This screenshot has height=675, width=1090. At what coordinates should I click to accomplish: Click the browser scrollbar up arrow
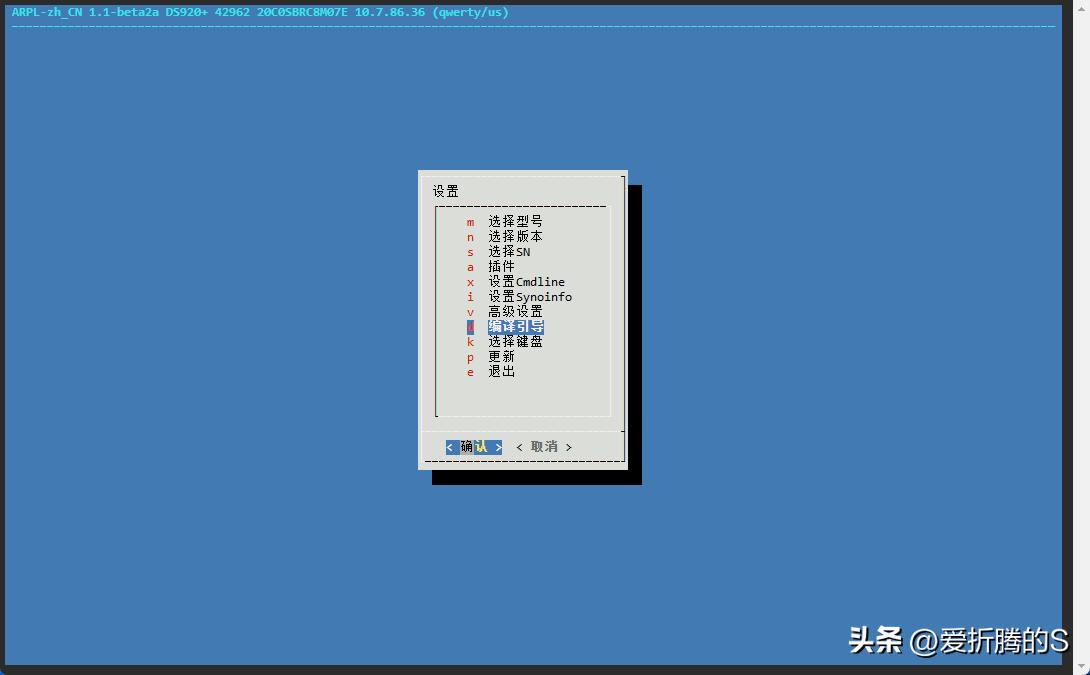tap(1082, 8)
